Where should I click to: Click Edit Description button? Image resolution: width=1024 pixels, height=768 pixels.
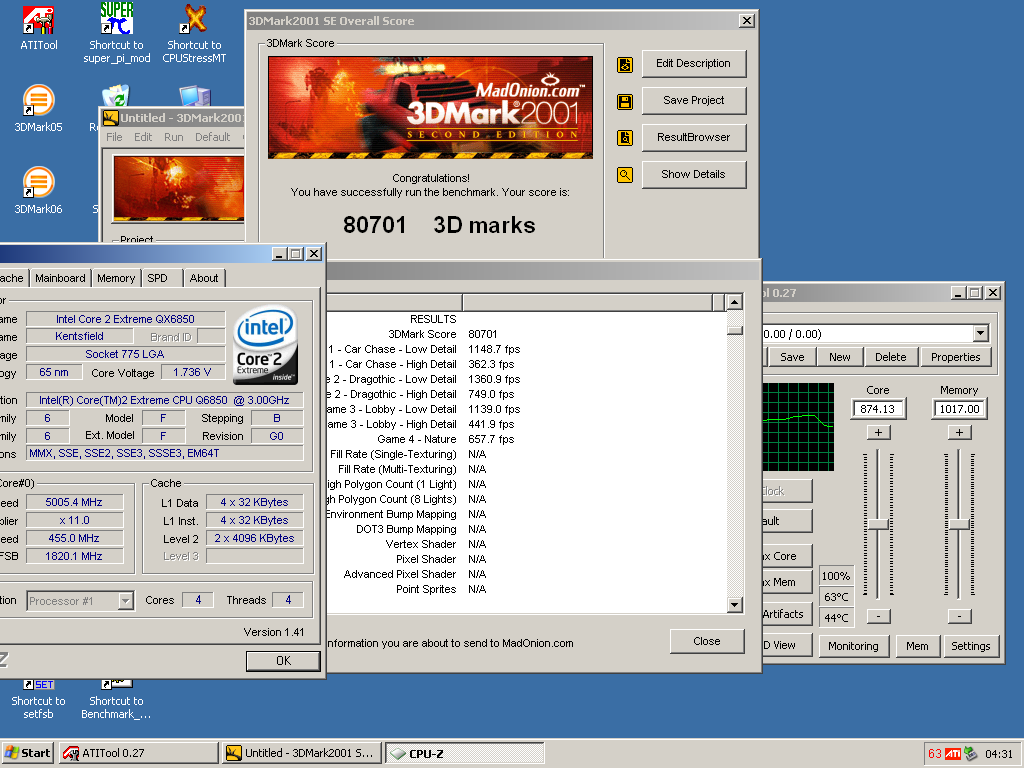[x=694, y=63]
